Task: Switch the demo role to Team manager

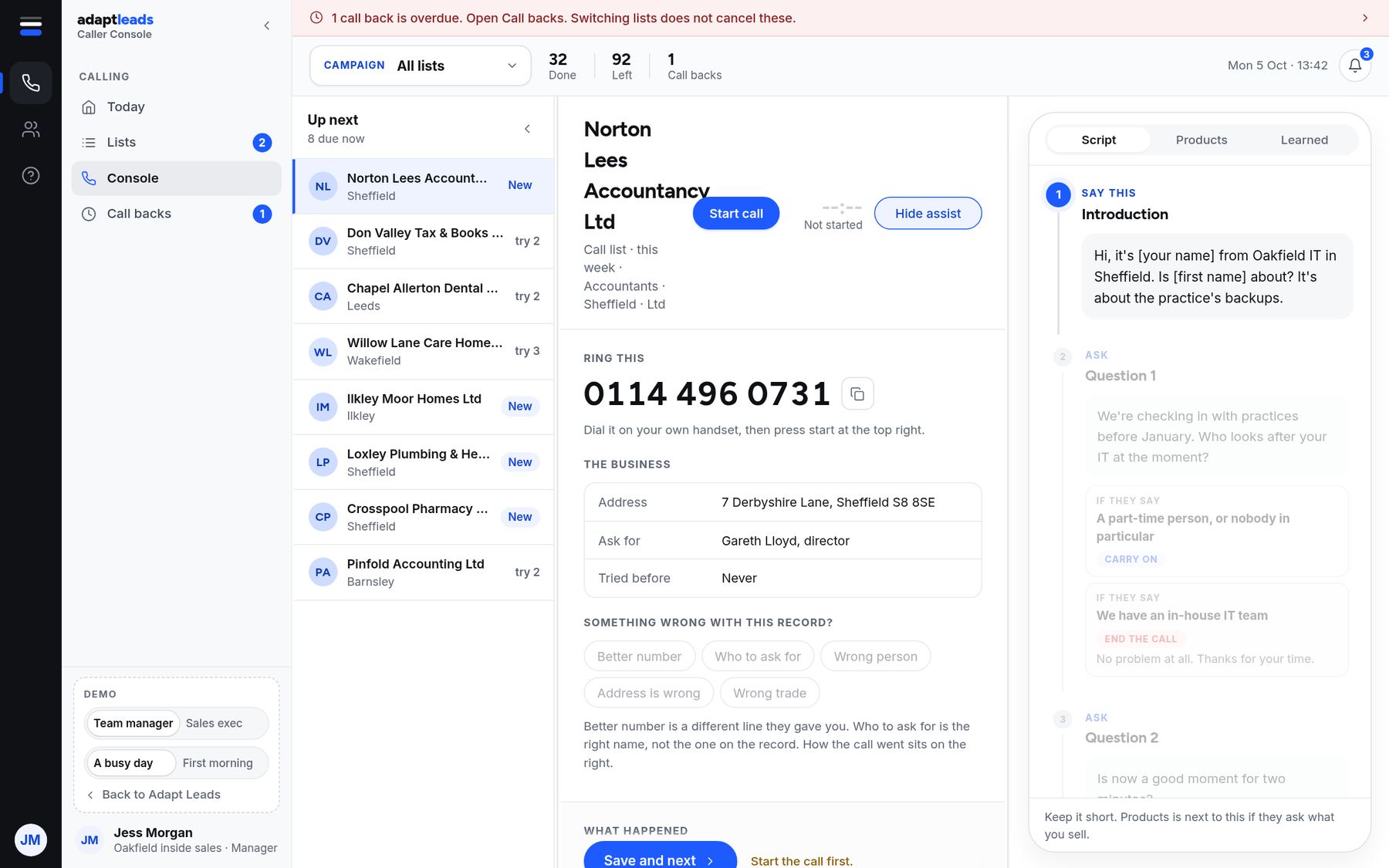Action: [x=133, y=723]
